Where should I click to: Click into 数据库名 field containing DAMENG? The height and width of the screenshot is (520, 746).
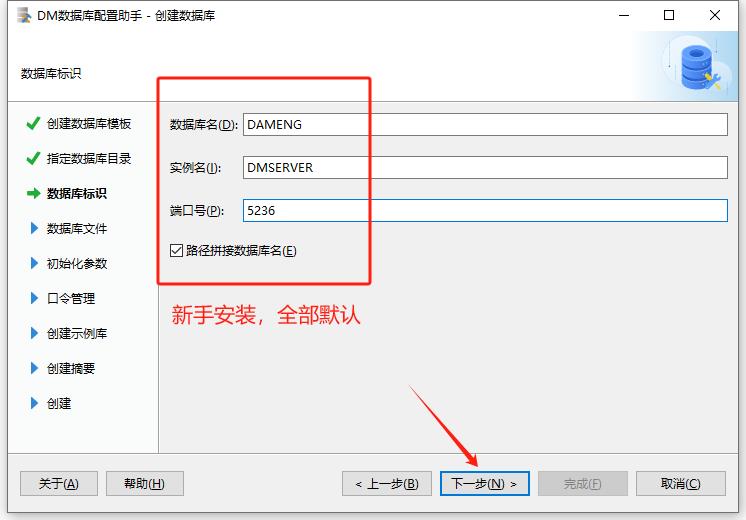point(484,125)
